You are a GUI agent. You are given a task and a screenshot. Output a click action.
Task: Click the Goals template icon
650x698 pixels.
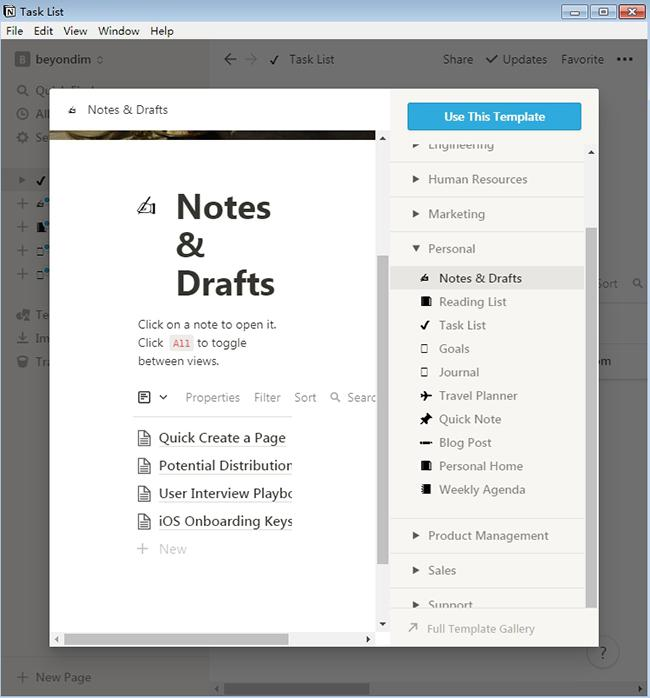click(425, 349)
